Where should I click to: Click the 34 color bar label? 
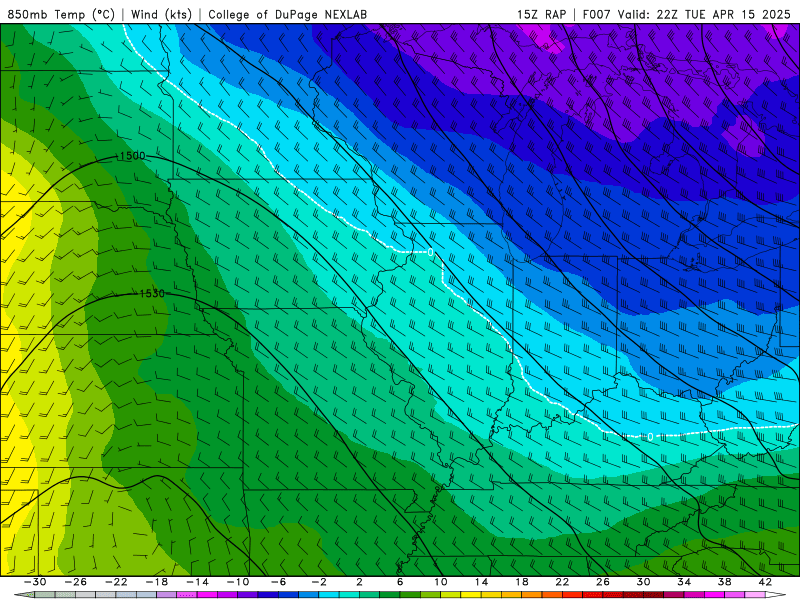(684, 582)
